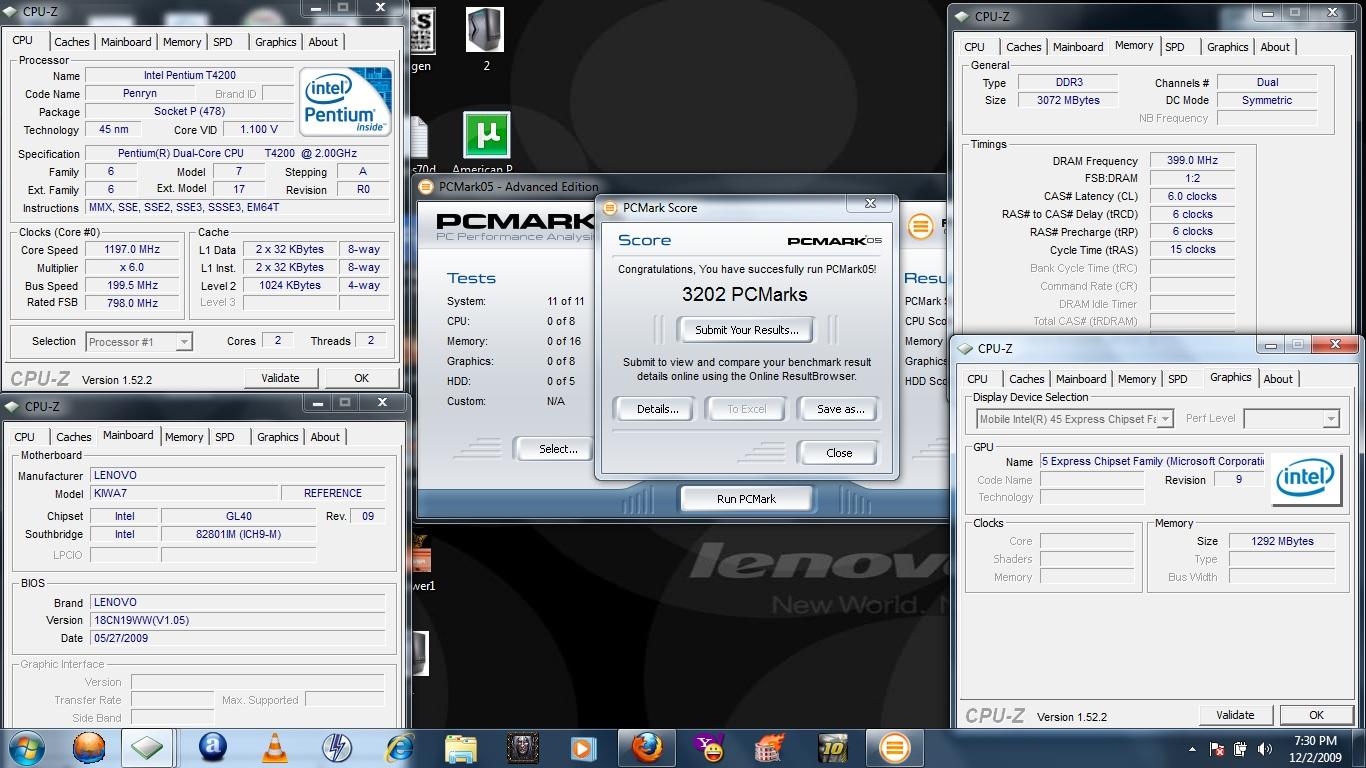This screenshot has height=768, width=1366.
Task: Click Submit Your Results button
Action: coord(747,330)
